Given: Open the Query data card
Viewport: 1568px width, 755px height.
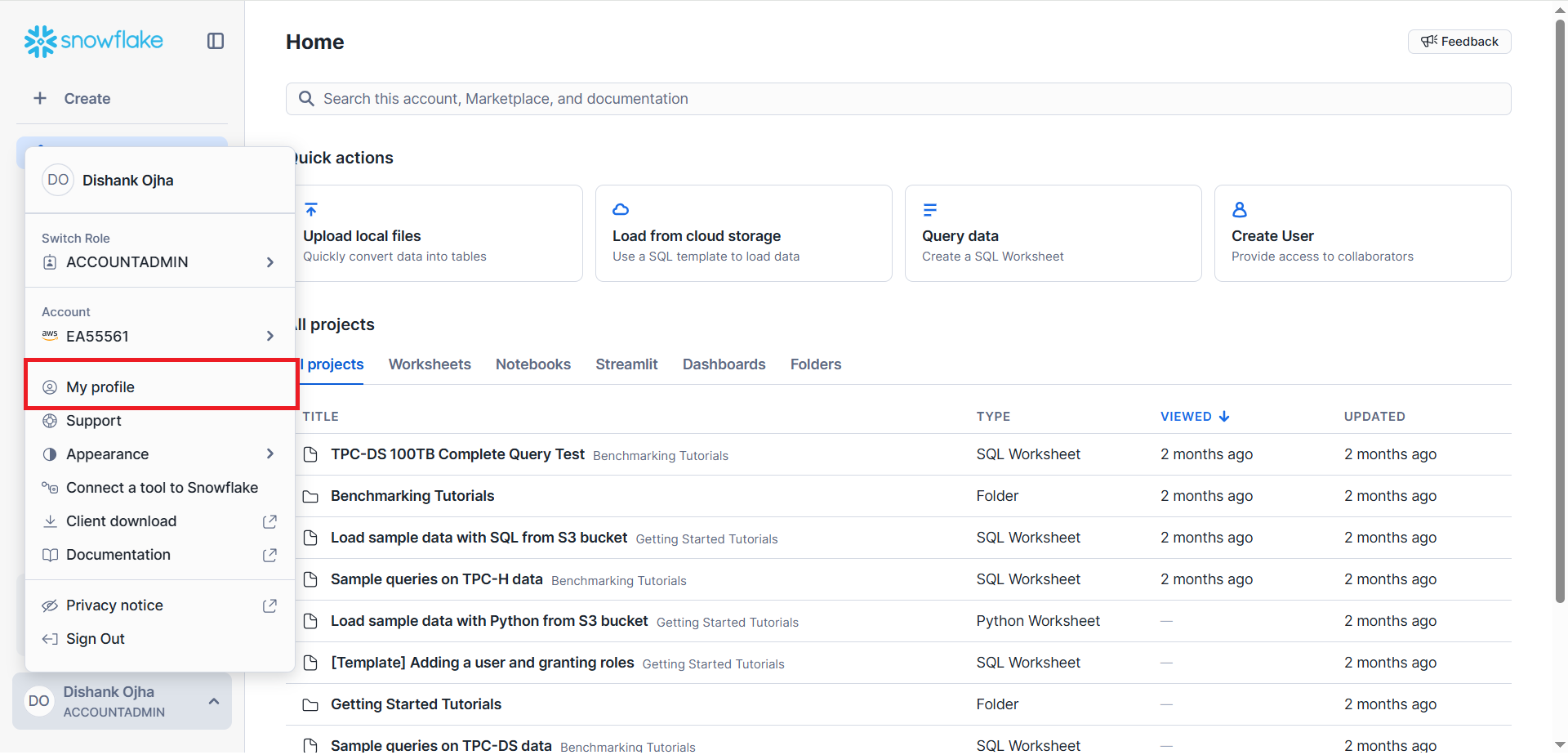Looking at the screenshot, I should (1053, 234).
